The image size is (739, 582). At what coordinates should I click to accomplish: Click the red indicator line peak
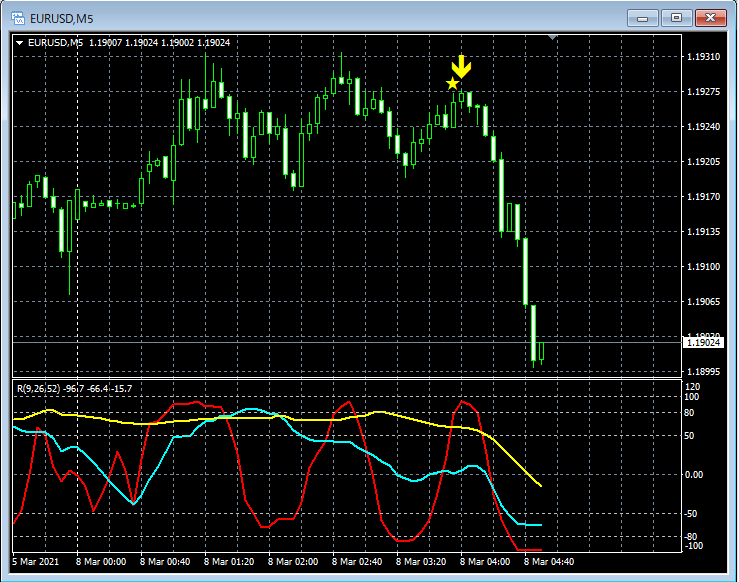[x=462, y=402]
